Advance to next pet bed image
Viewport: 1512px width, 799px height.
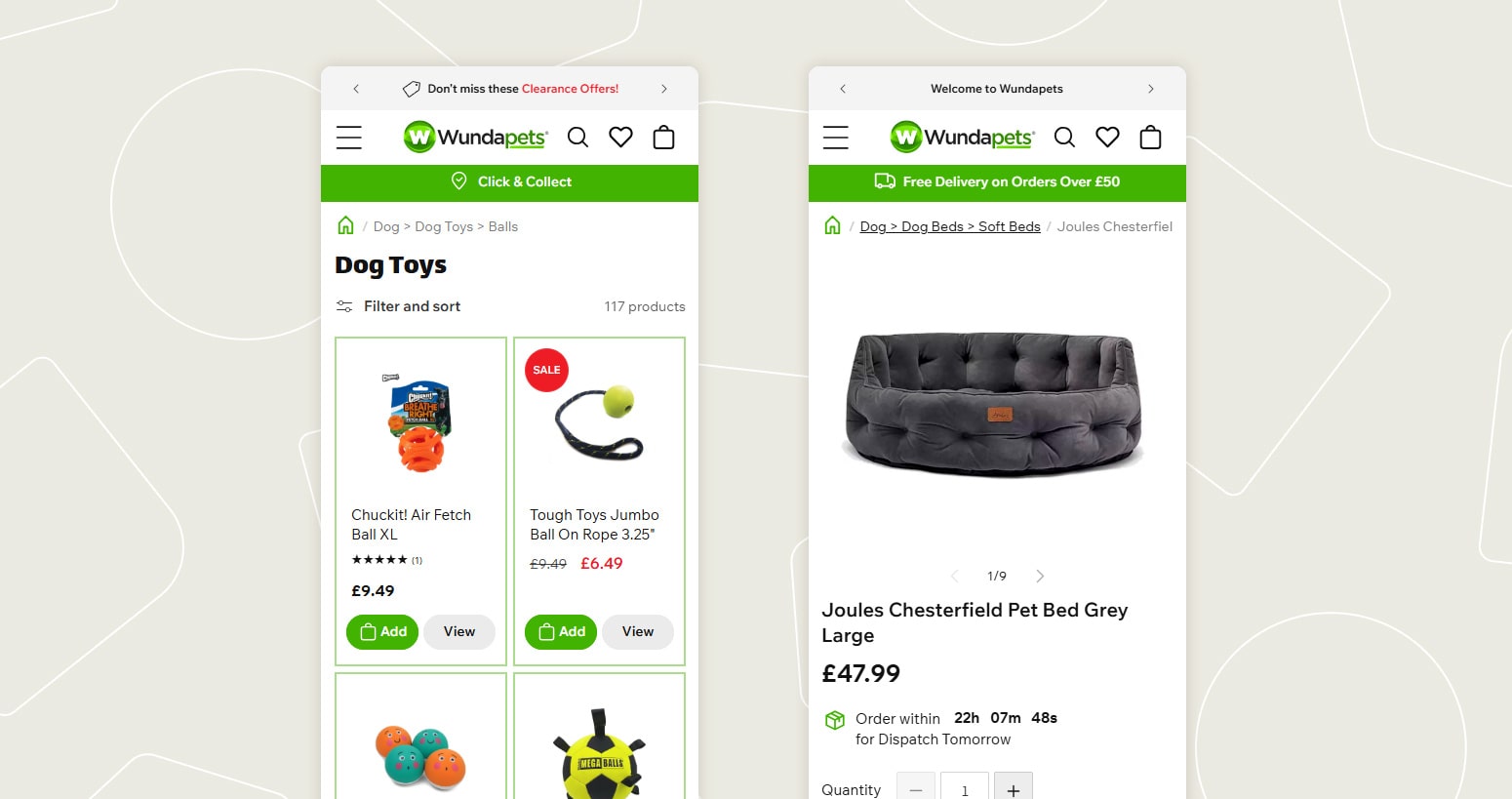[1040, 576]
